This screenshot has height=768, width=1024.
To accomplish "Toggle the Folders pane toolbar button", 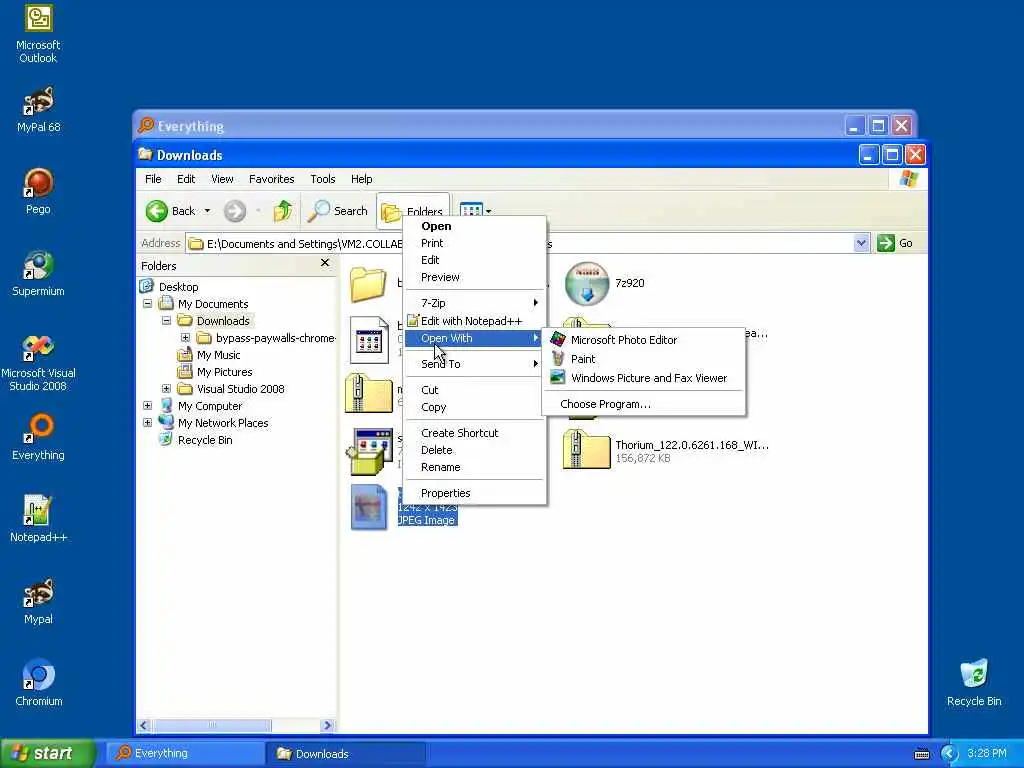I will (413, 211).
